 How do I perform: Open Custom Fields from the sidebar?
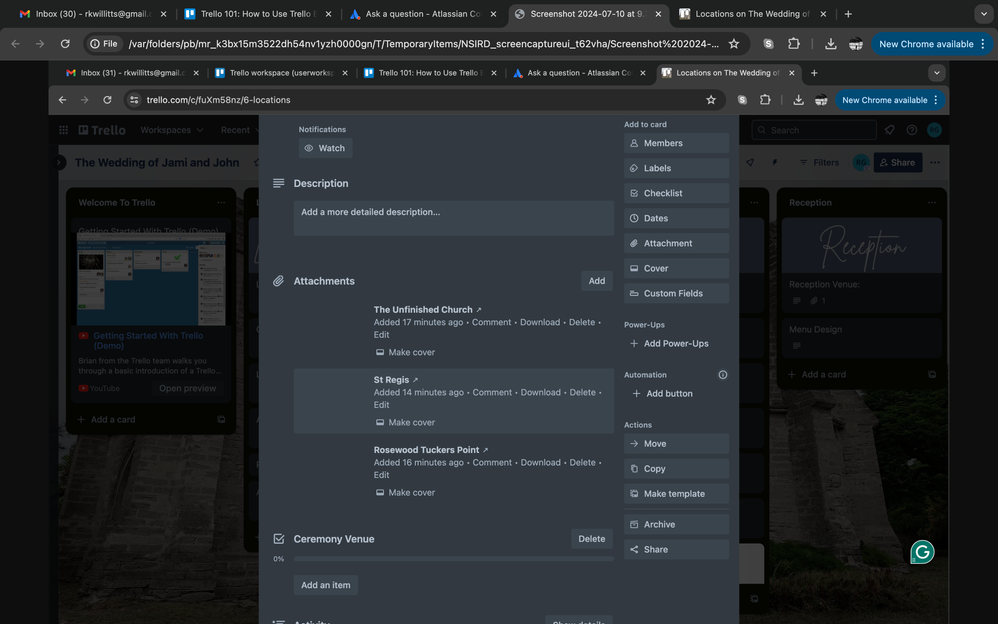[x=676, y=292]
